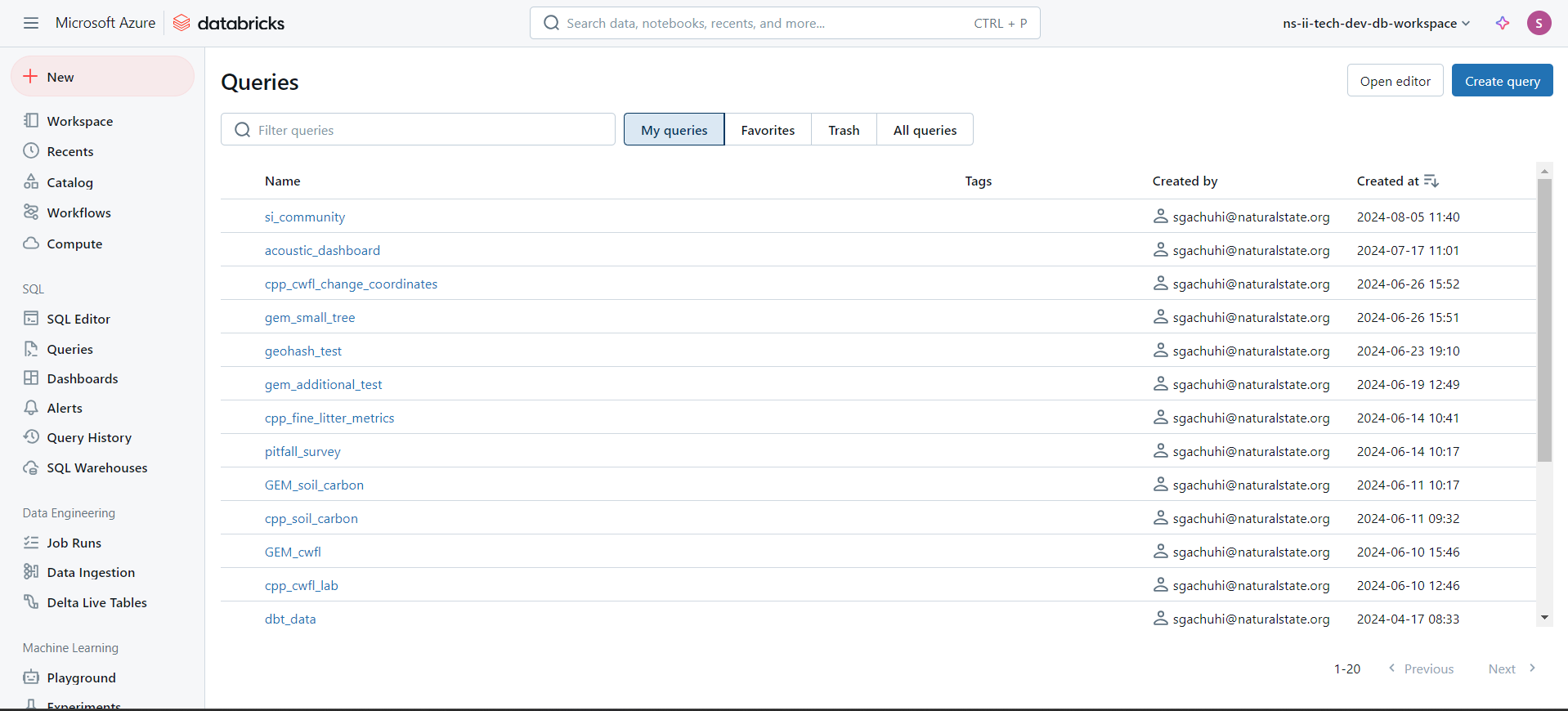Open the si_community query
Viewport: 1568px width, 711px height.
pyautogui.click(x=305, y=217)
